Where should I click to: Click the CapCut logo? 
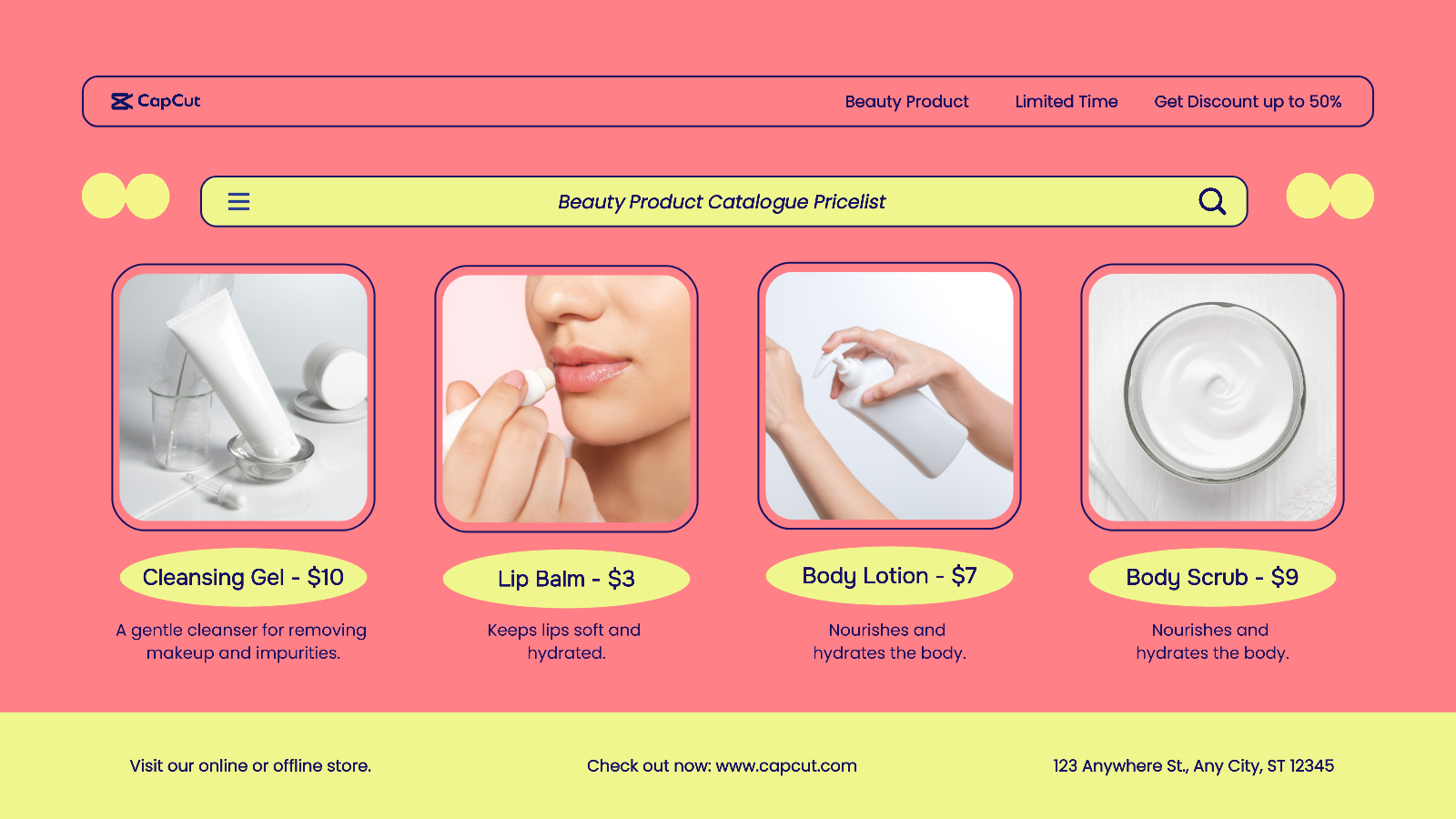[156, 101]
